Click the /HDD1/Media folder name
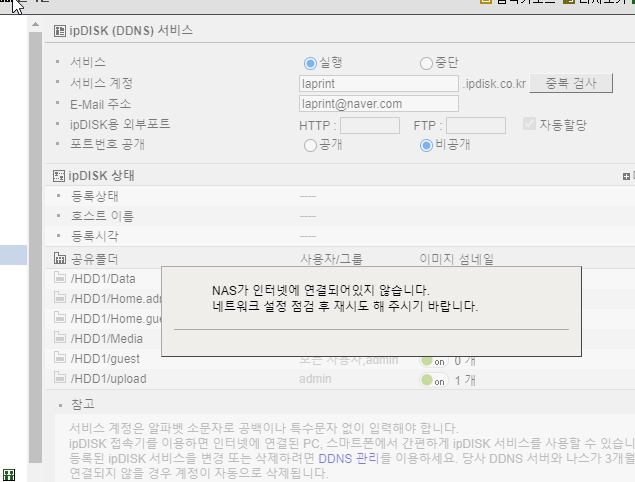This screenshot has height=482, width=635. [107, 339]
